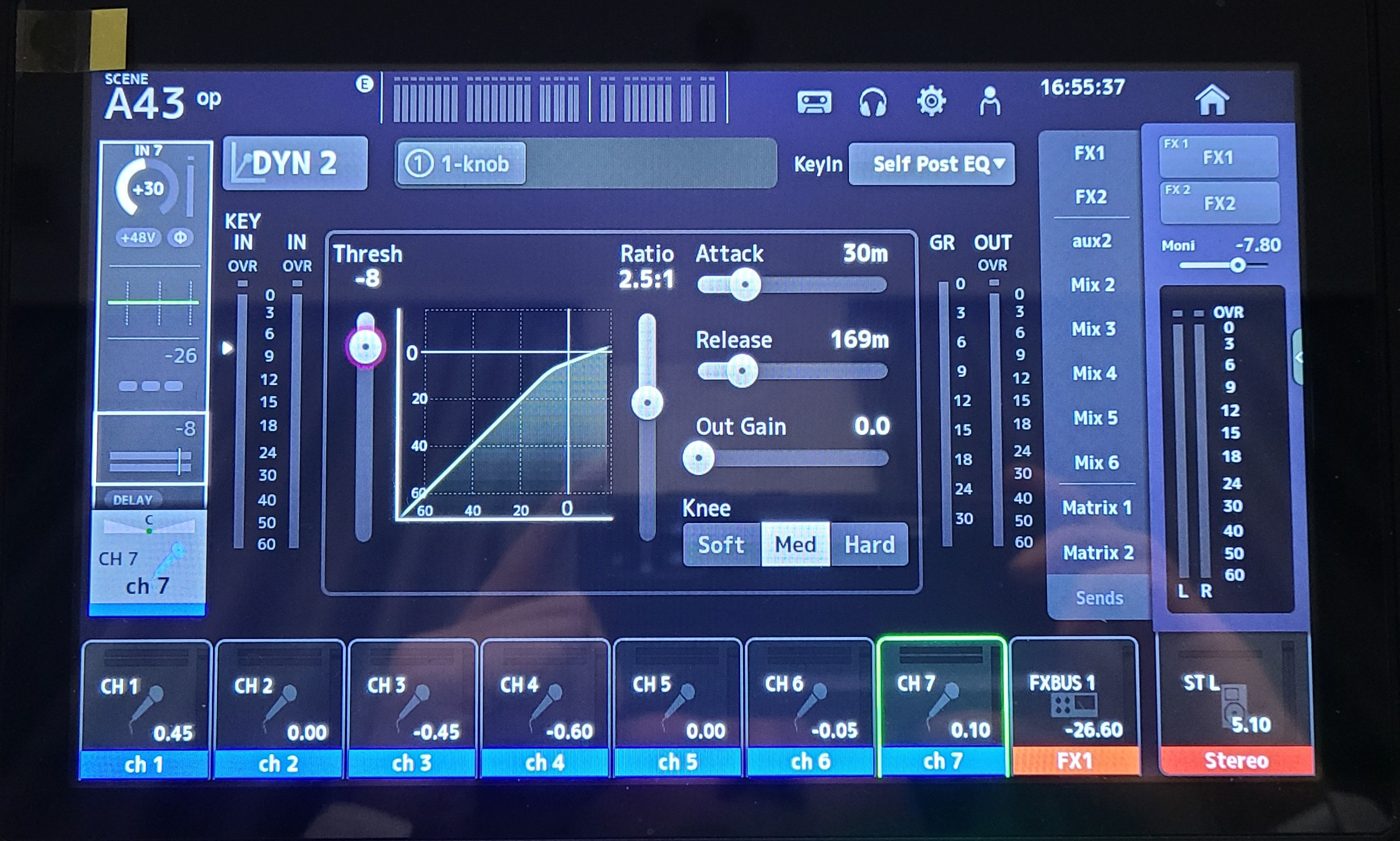This screenshot has width=1400, height=841.
Task: Select the CH 2 microphone channel strip
Action: point(279,709)
